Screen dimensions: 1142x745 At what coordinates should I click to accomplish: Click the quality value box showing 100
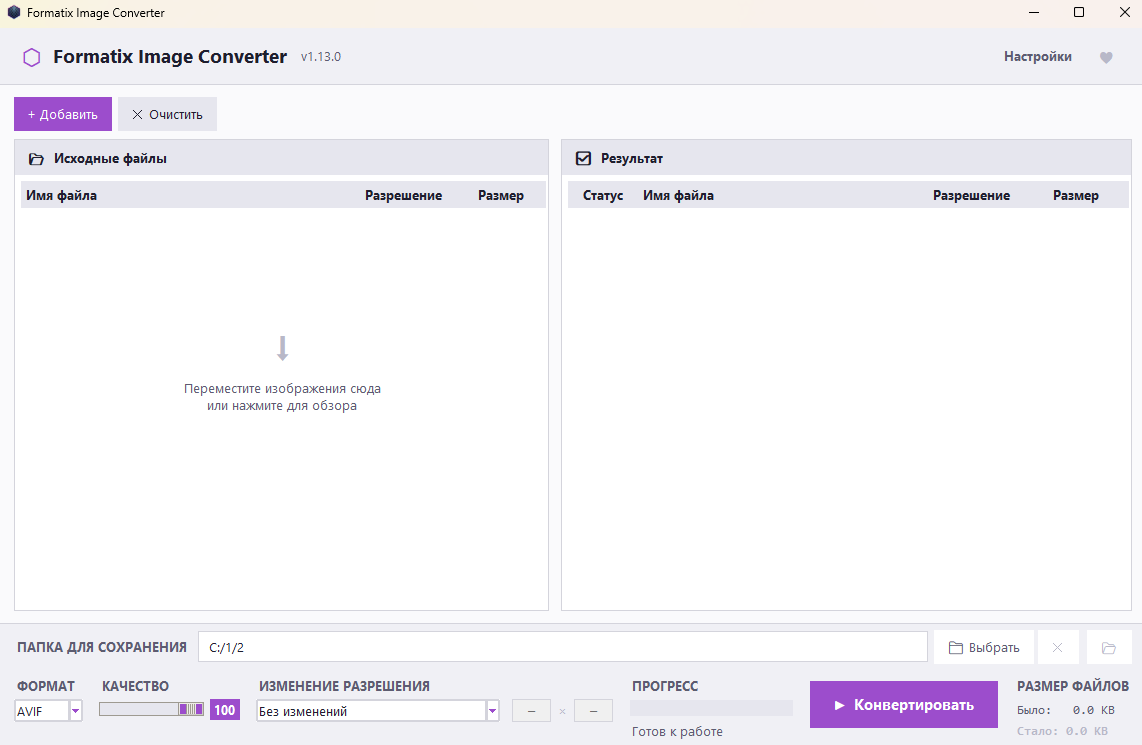[224, 710]
